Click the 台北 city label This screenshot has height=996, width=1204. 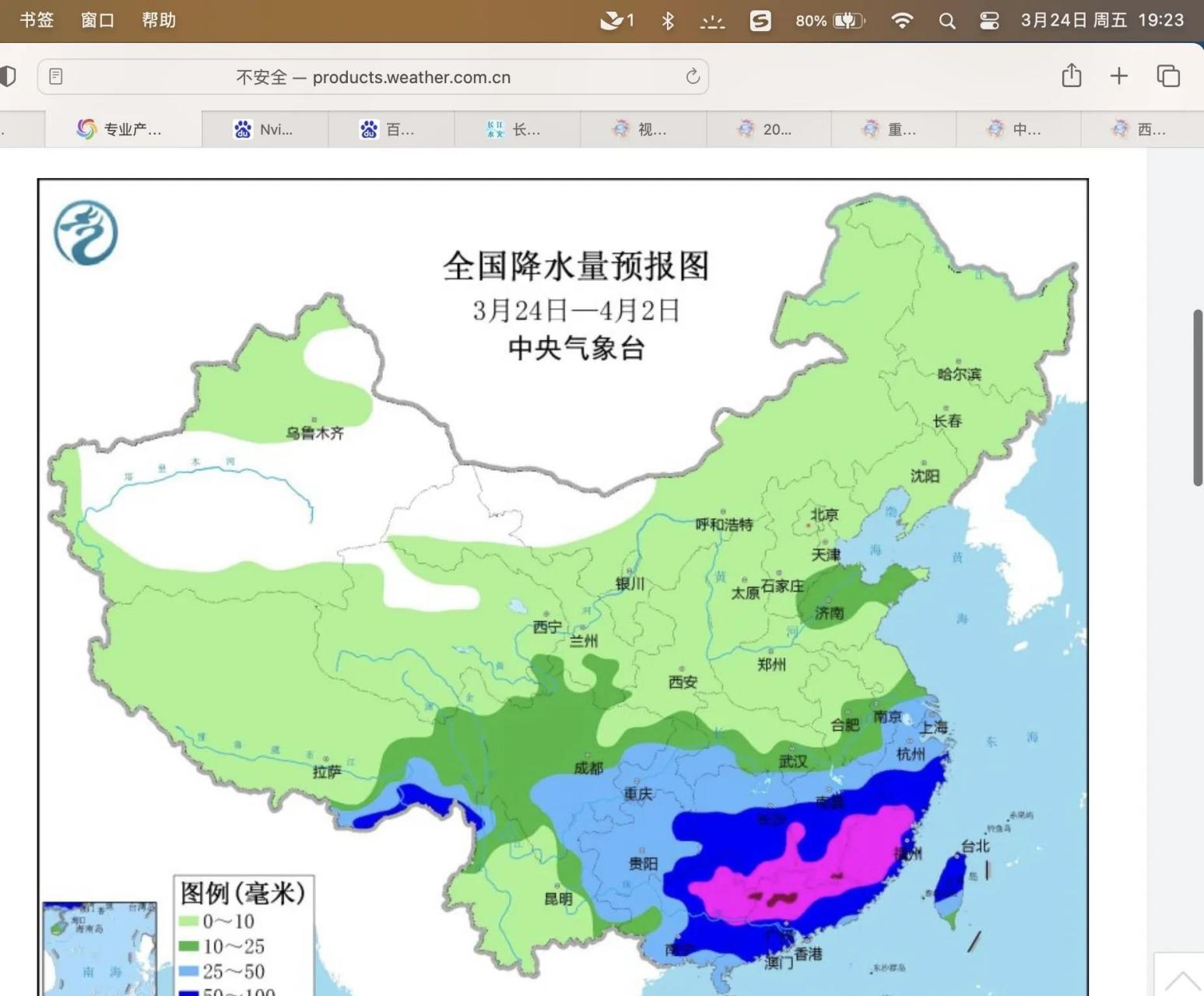[975, 845]
